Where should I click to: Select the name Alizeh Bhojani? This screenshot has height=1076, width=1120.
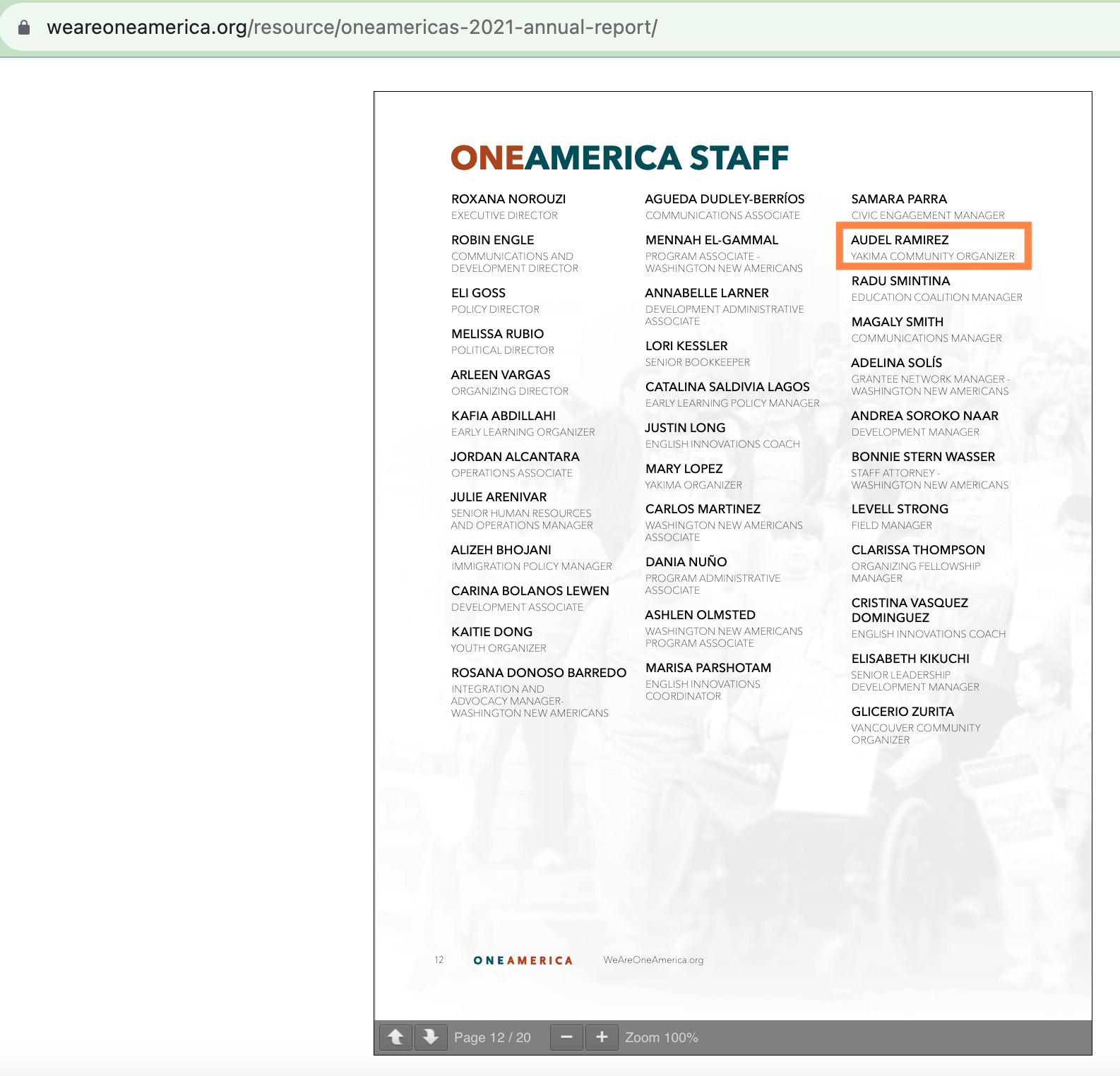point(501,550)
